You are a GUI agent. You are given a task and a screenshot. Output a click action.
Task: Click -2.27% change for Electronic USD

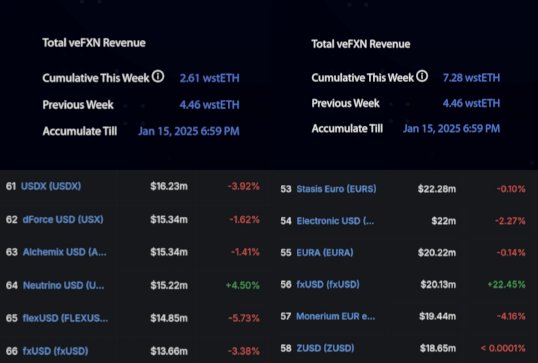510,221
